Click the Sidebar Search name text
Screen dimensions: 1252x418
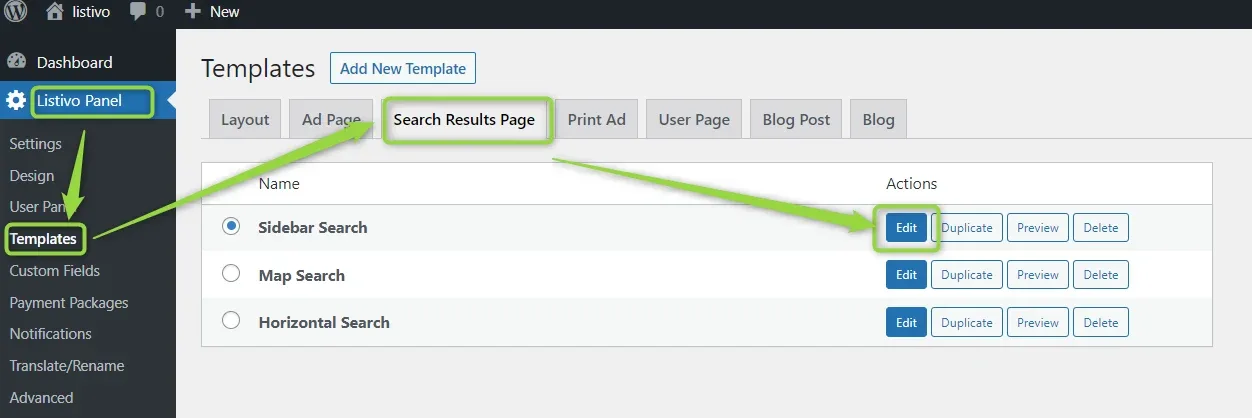tap(313, 227)
